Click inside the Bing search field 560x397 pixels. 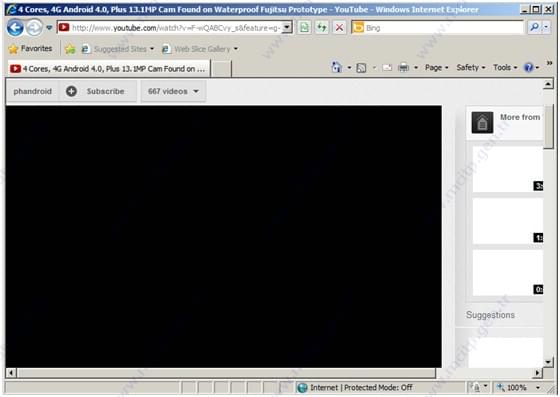(443, 27)
